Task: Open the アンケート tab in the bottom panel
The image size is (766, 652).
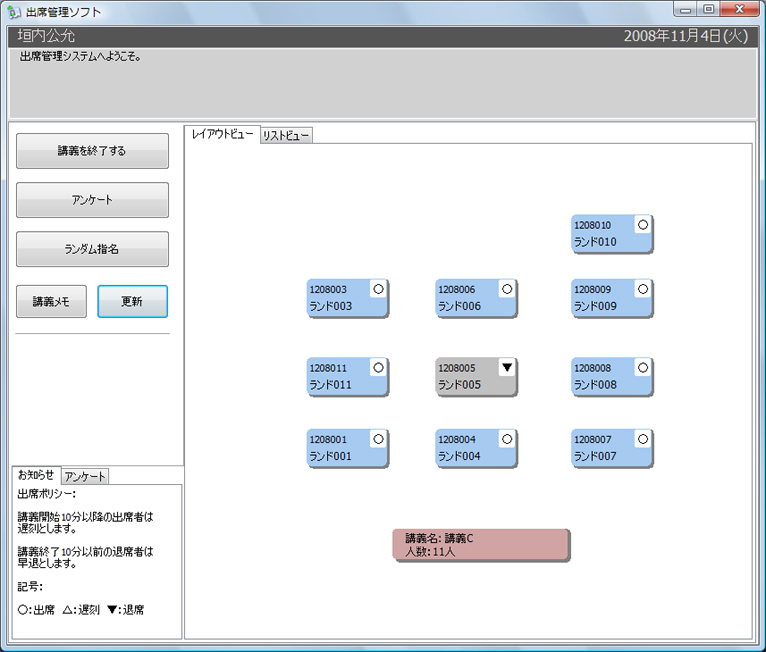Action: tap(85, 477)
